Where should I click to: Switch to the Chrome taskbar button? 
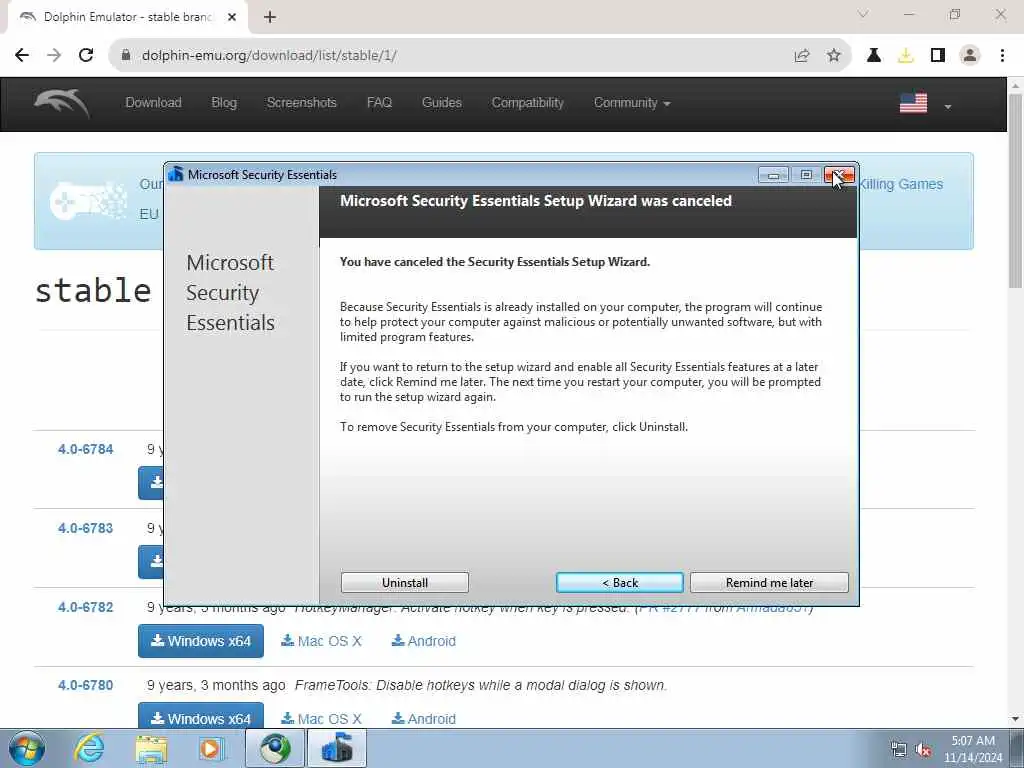pos(275,748)
